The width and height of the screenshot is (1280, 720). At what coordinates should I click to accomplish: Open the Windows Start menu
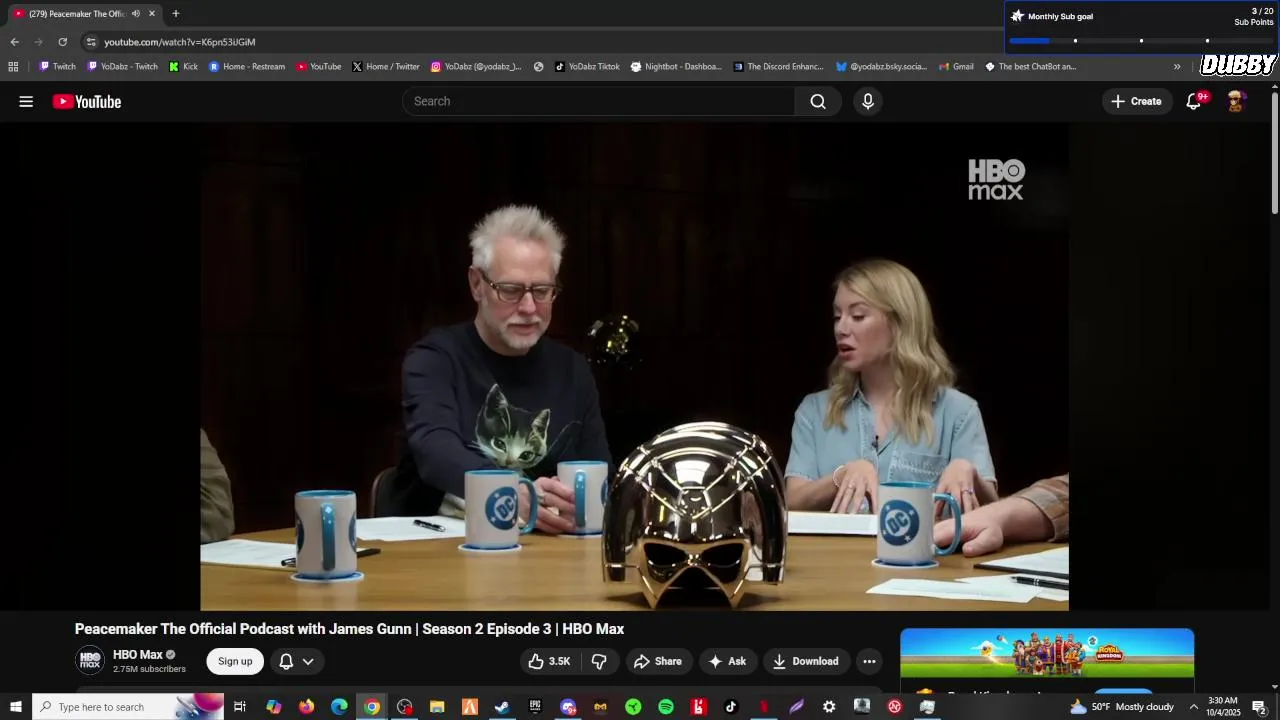pyautogui.click(x=16, y=707)
